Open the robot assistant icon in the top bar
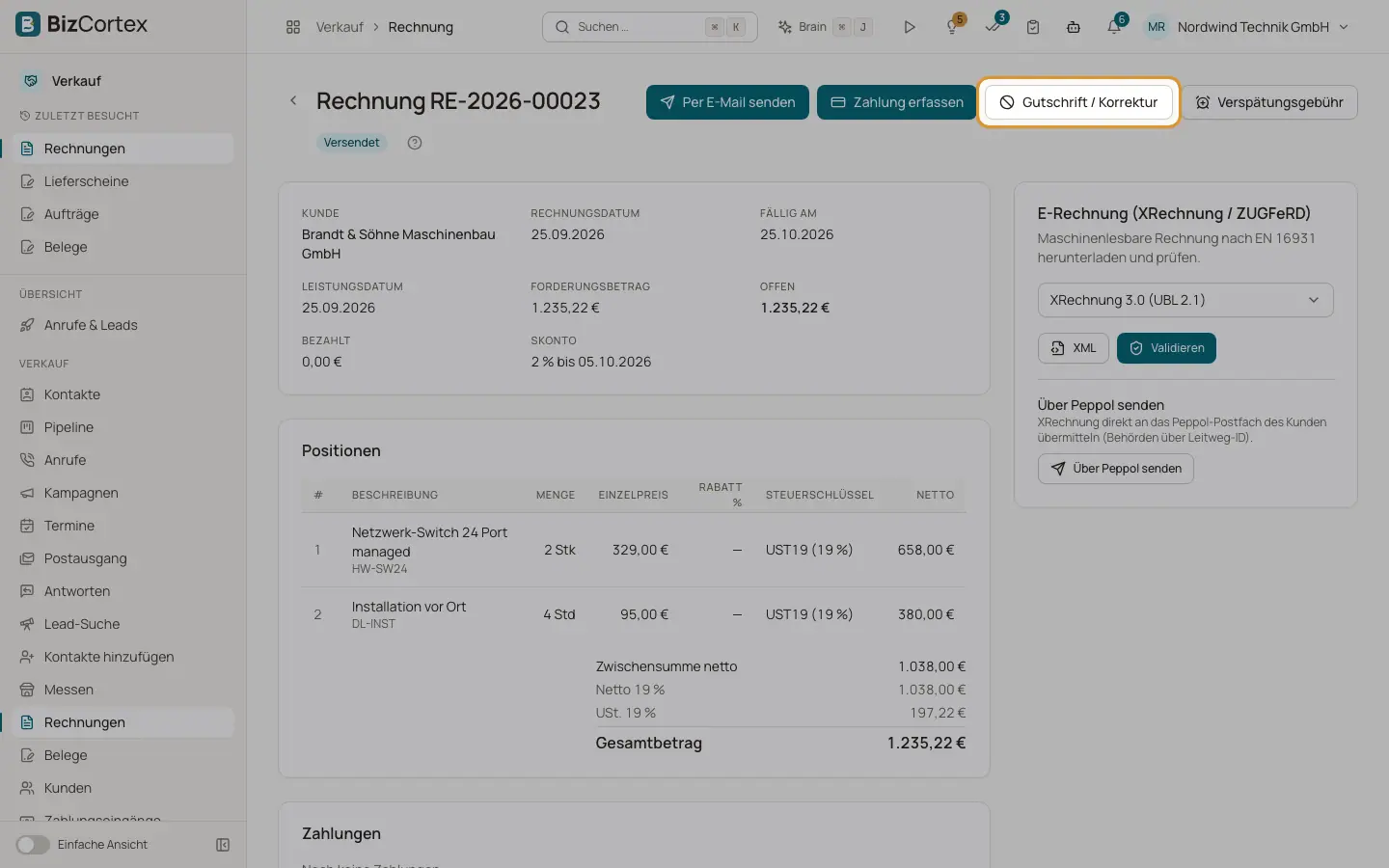This screenshot has width=1389, height=868. tap(1074, 27)
